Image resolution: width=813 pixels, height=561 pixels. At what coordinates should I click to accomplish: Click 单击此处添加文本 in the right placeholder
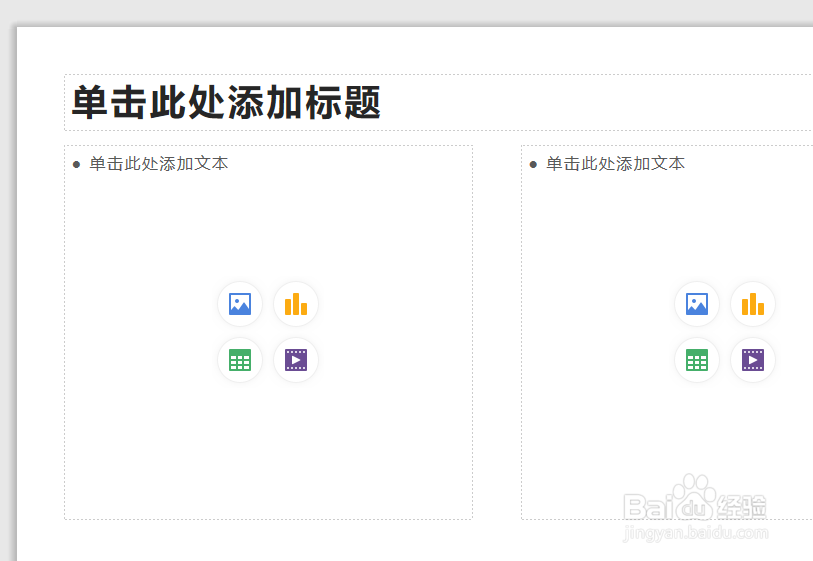click(x=615, y=164)
